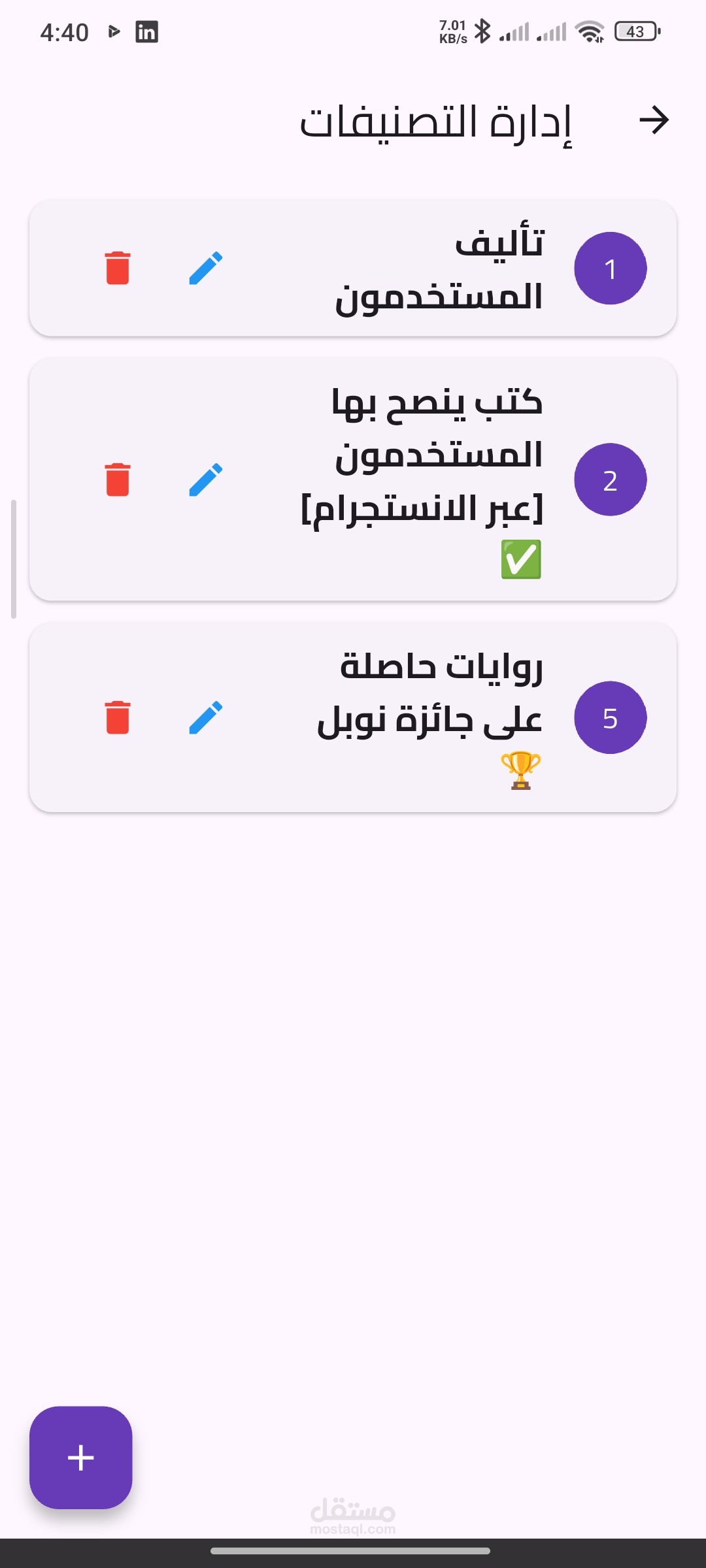Edit the تأليف المستخدمون category
The height and width of the screenshot is (1568, 706).
pyautogui.click(x=206, y=269)
